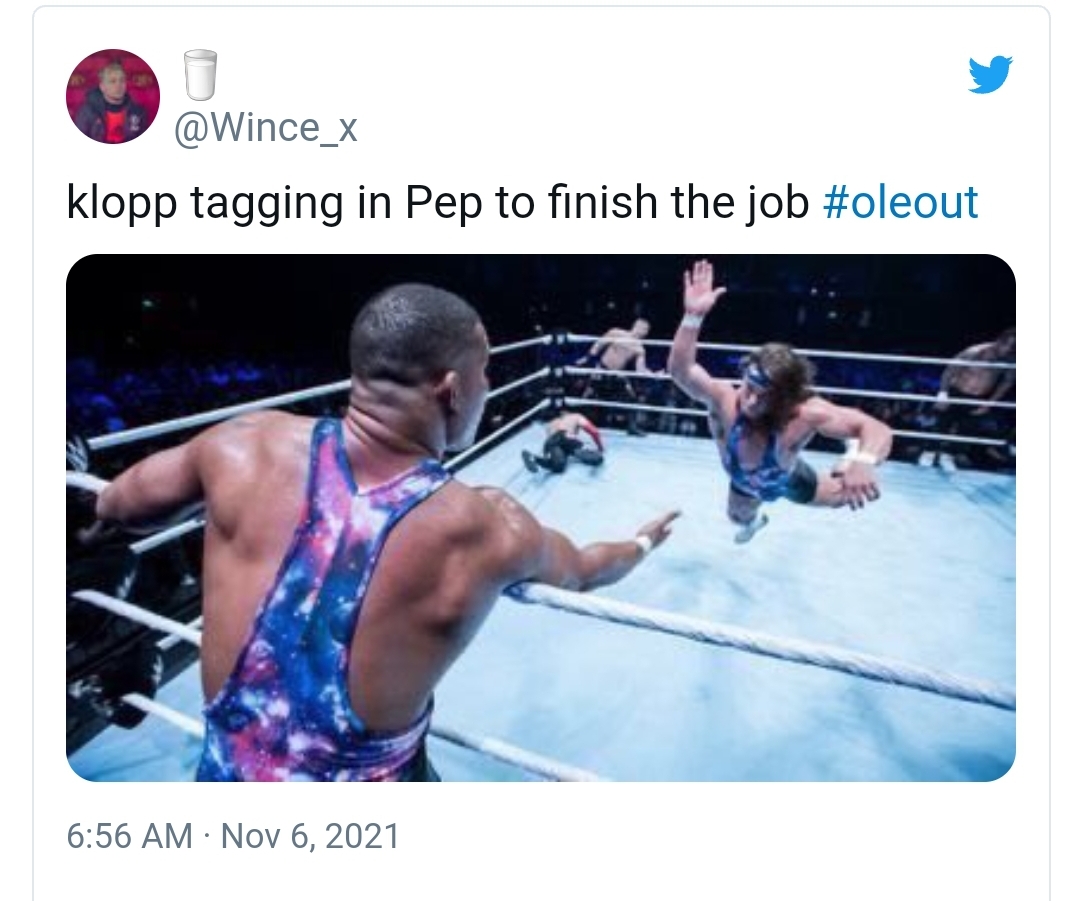Screen dimensions: 1079x901
Task: Click the milk glass emoji display name
Action: 200,76
